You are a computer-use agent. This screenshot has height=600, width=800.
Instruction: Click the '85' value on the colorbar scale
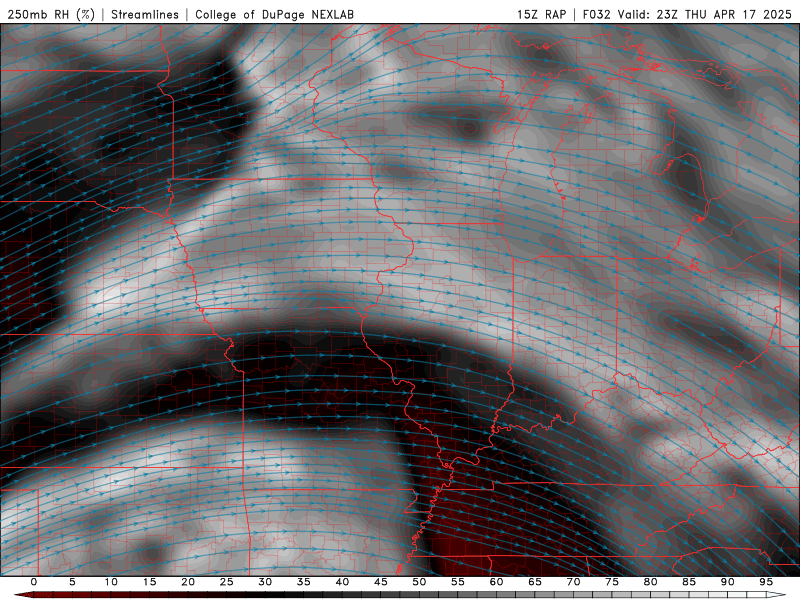click(x=689, y=582)
